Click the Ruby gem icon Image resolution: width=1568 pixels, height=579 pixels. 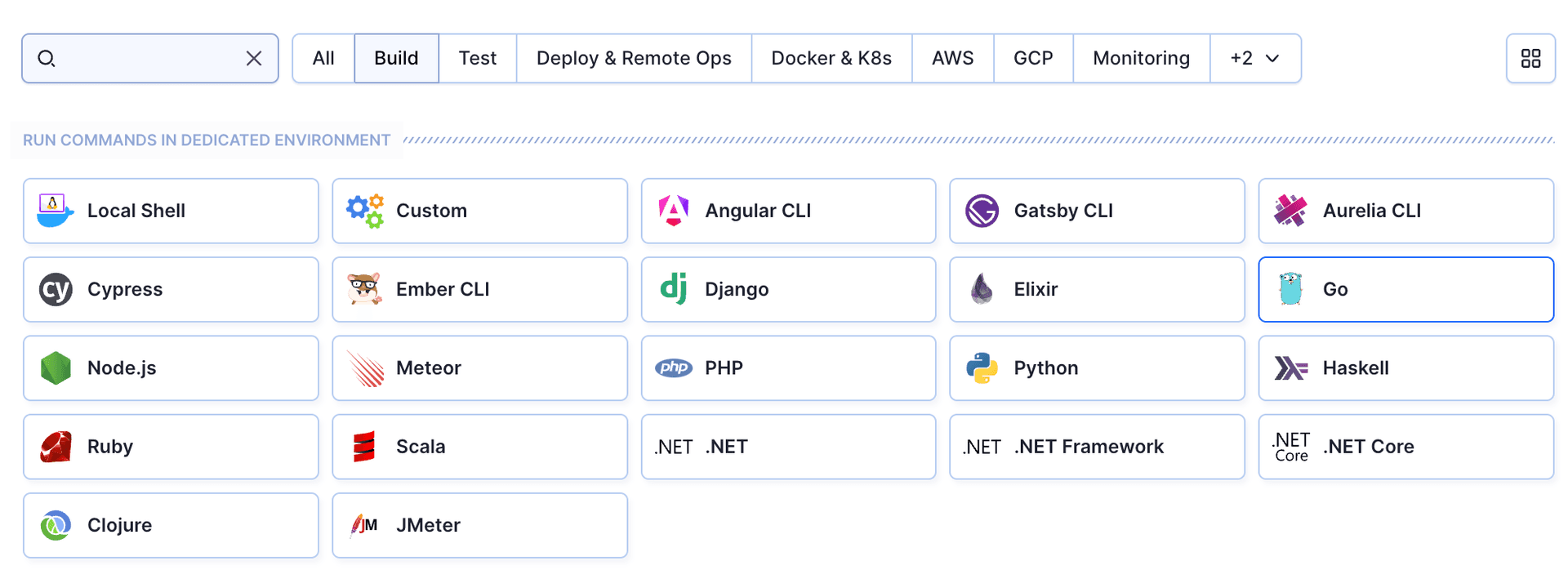pyautogui.click(x=56, y=447)
